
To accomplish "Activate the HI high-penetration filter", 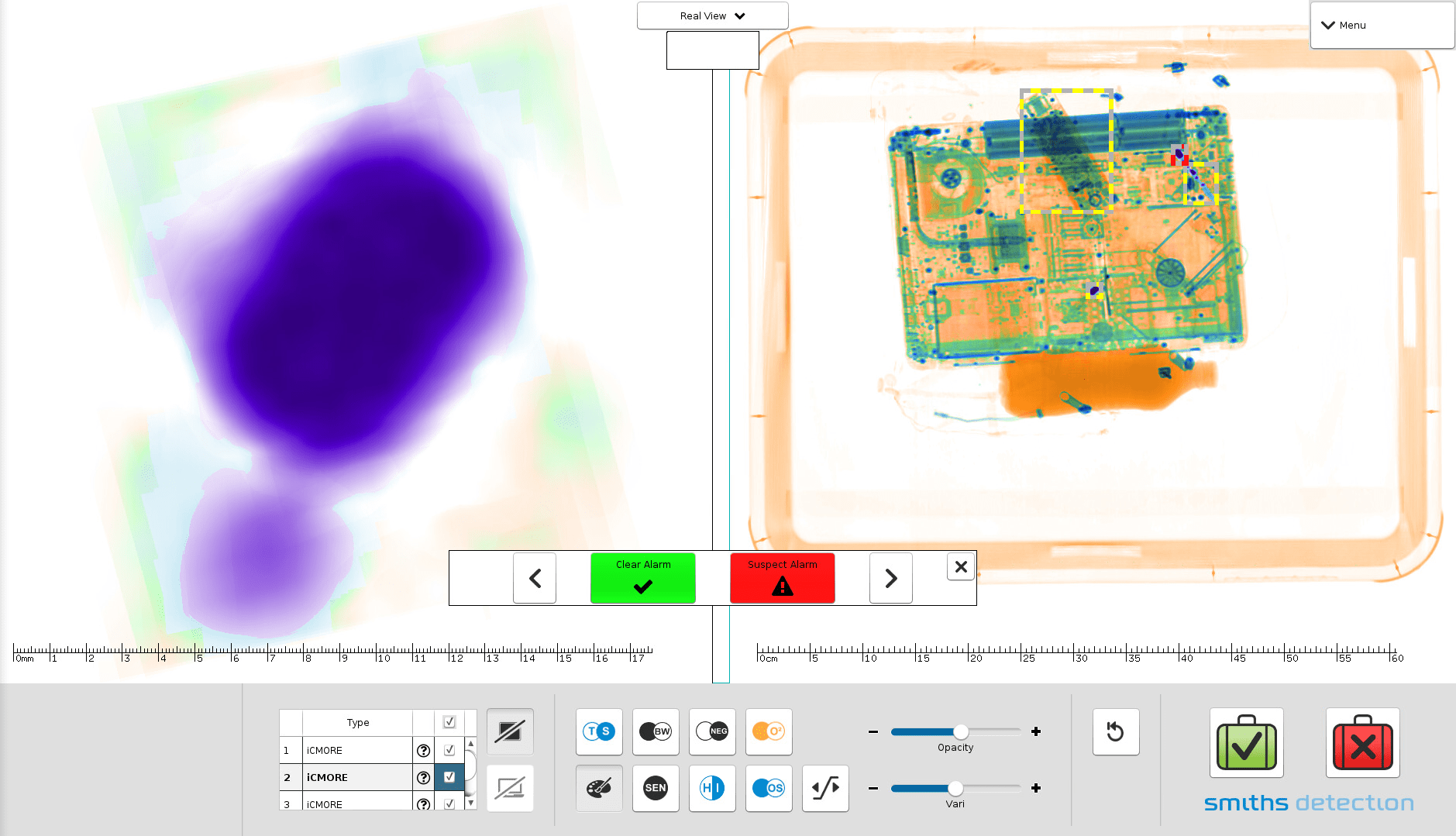I will coord(711,788).
